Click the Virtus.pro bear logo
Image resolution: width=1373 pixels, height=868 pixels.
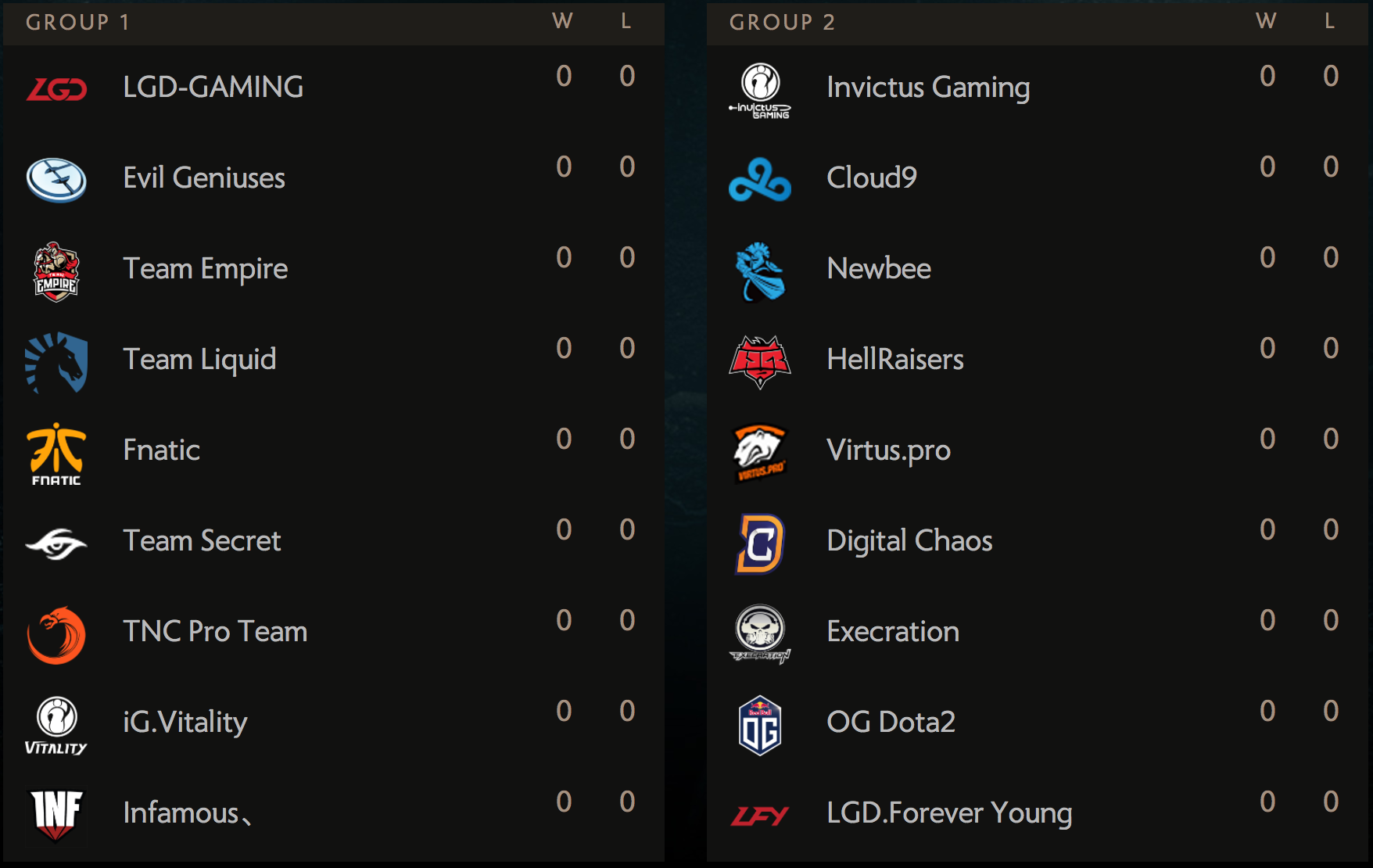coord(760,452)
